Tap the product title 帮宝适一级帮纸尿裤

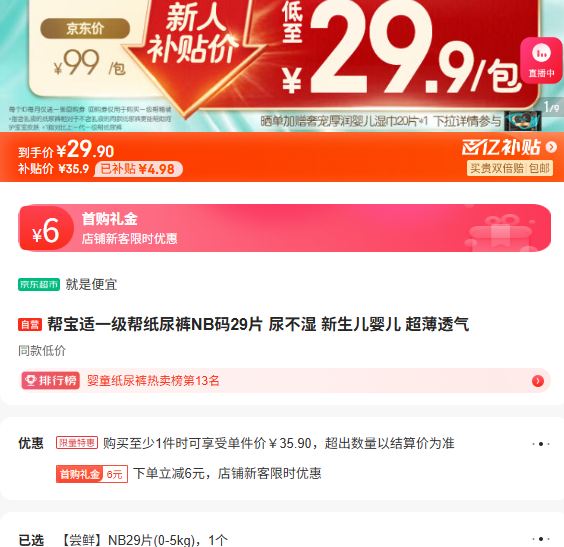258,324
